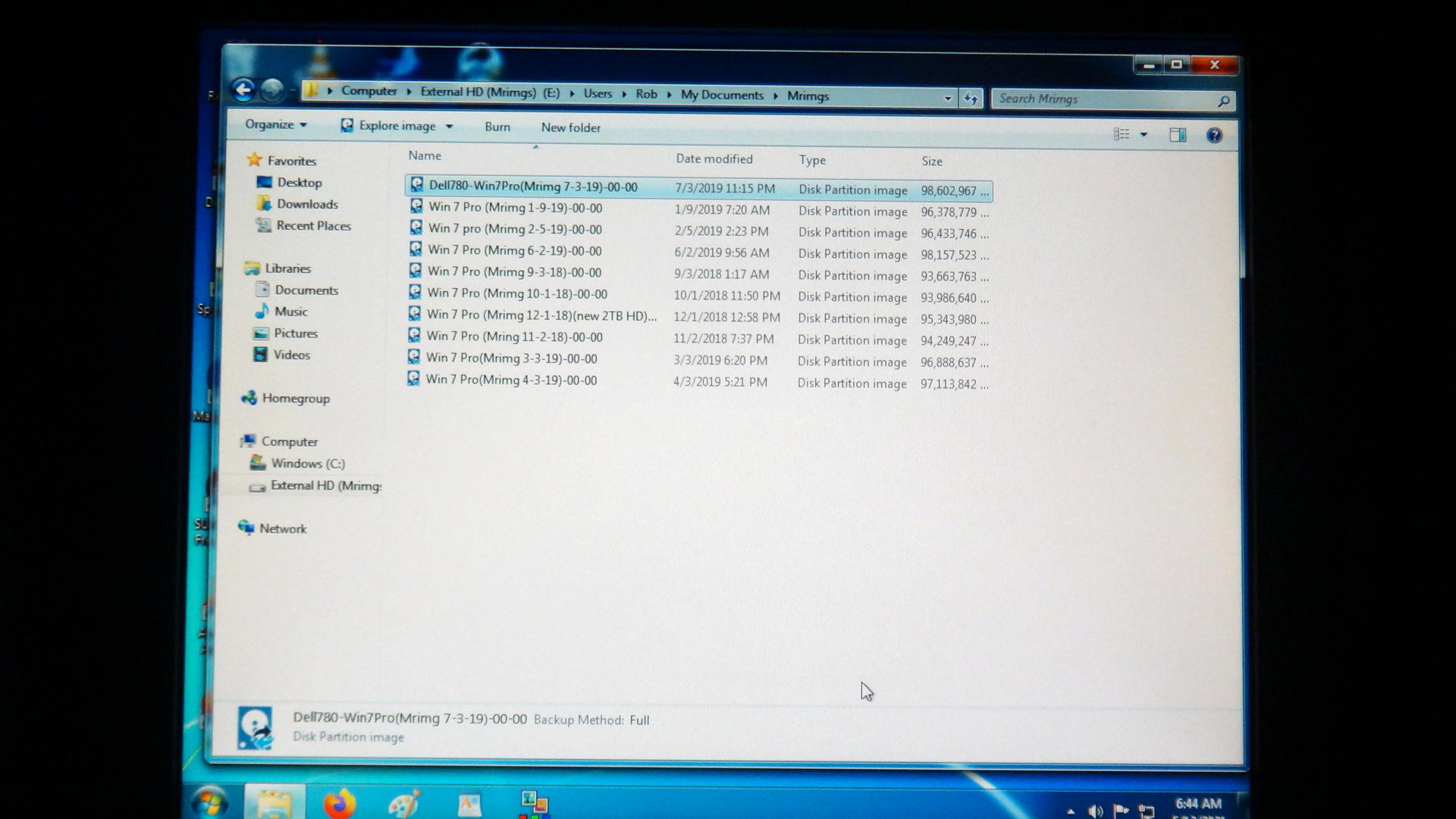
Task: Launch Firefox from the taskbar
Action: pos(339,804)
